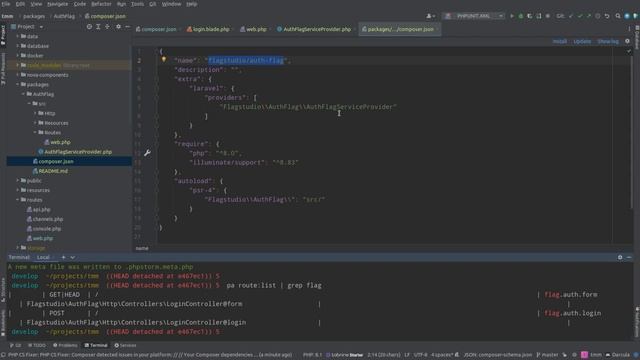The width and height of the screenshot is (640, 360).
Task: Click the Git update project arrow icon
Action: click(x=571, y=16)
